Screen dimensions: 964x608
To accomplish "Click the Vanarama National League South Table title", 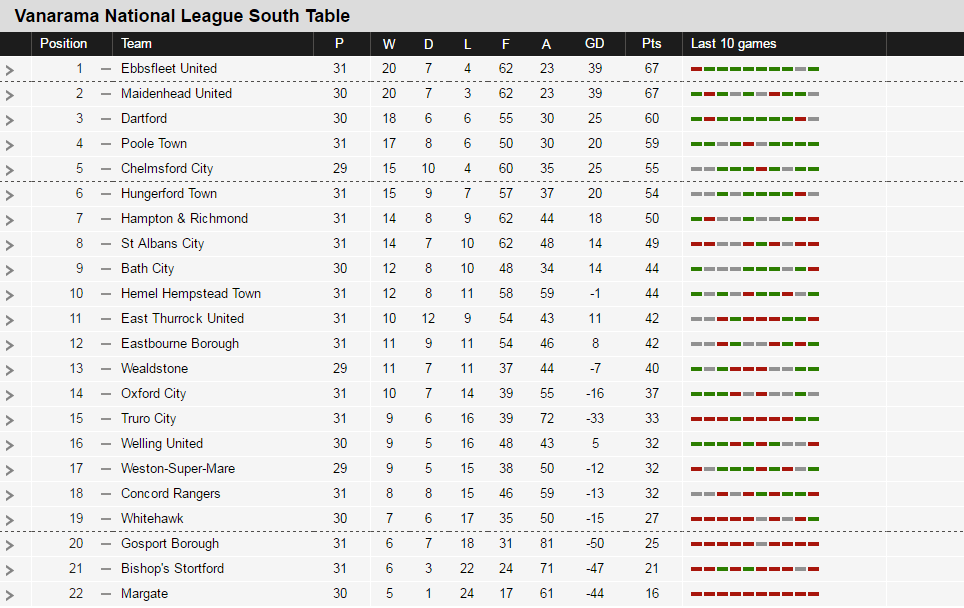I will (182, 16).
